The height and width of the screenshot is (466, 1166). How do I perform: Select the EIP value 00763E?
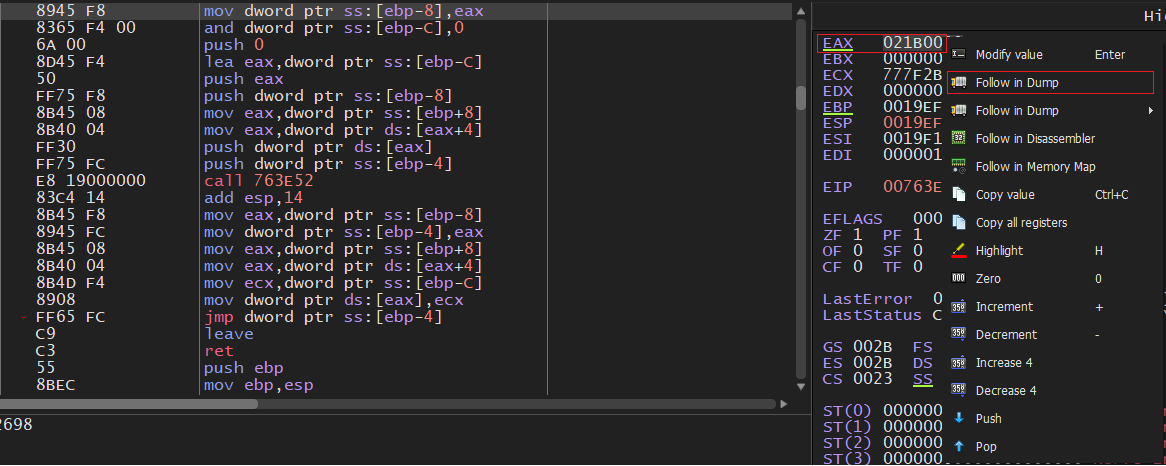(x=912, y=187)
